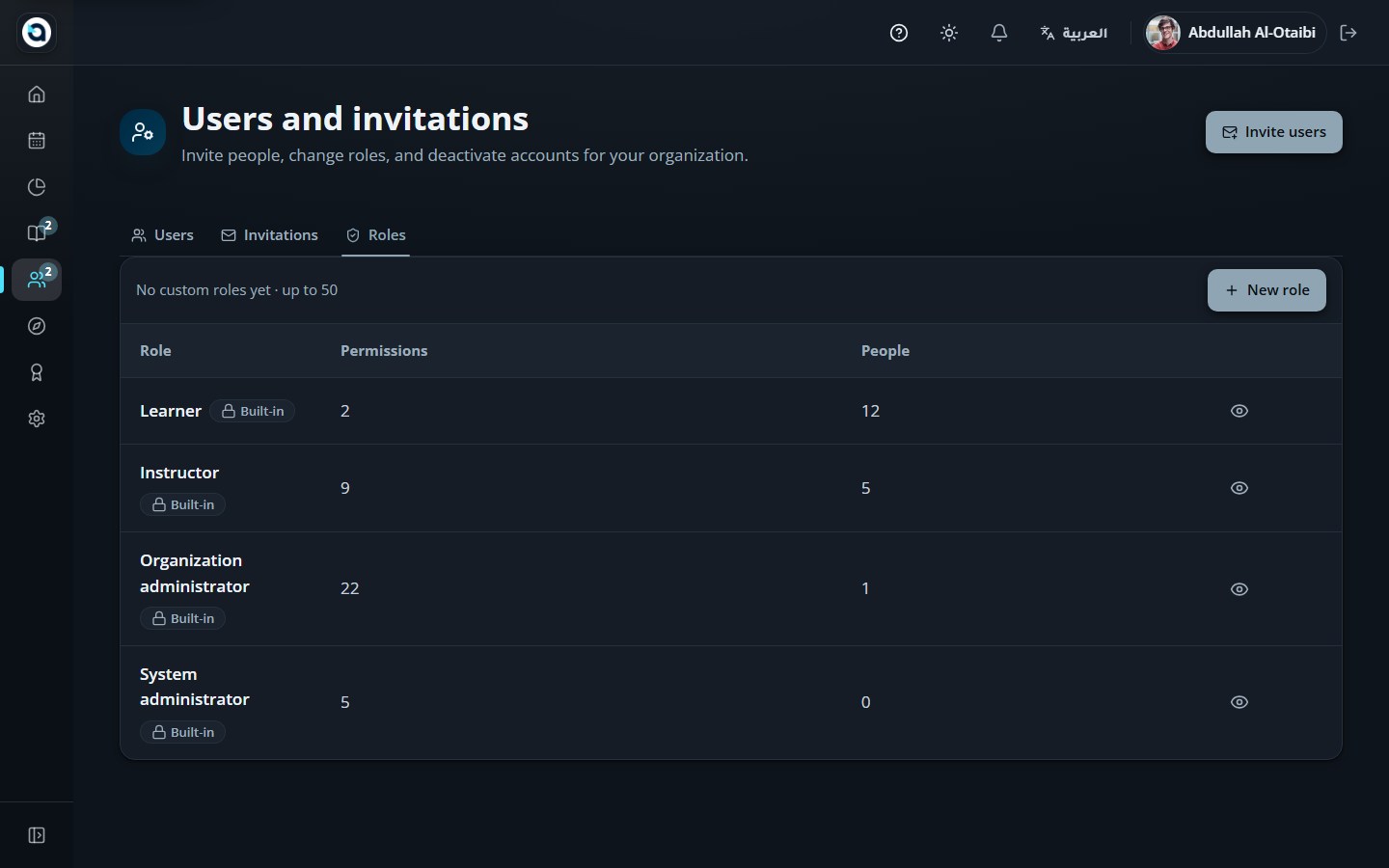
Task: Click the System administrator role name
Action: (x=195, y=687)
